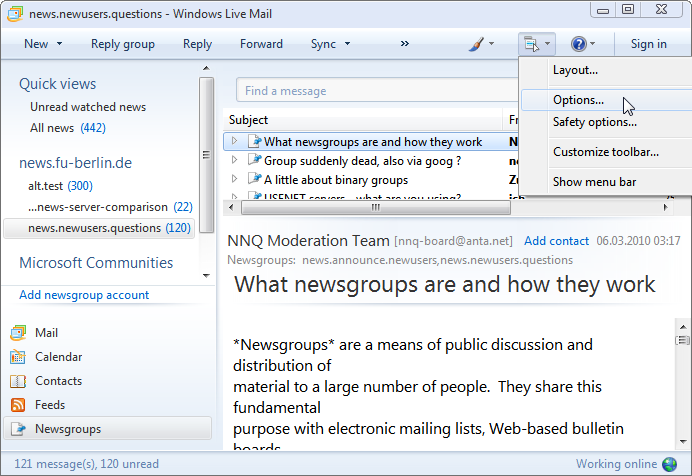Expand the 'Group suddenly dead' thread
692x476 pixels.
[x=235, y=160]
